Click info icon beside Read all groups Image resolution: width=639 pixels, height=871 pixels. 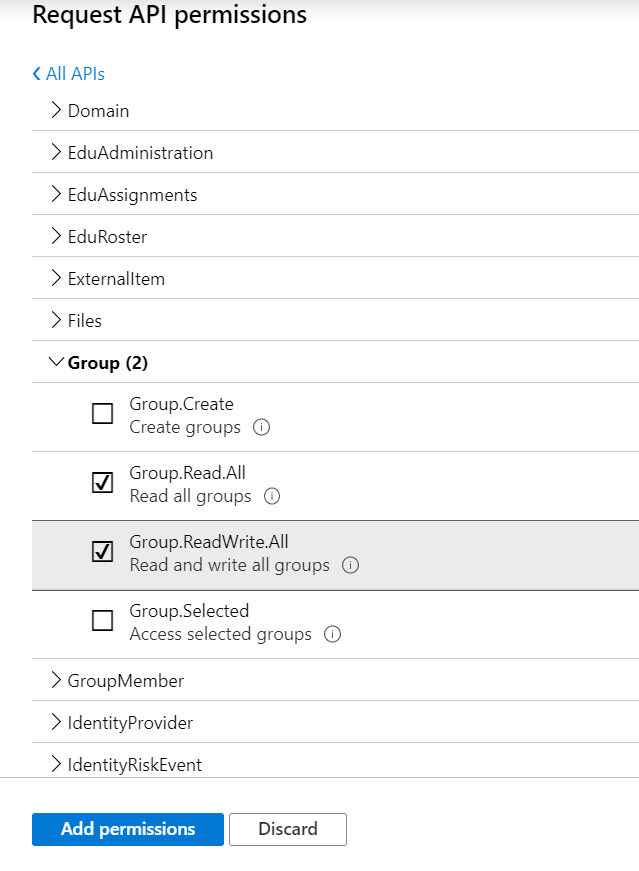[272, 496]
